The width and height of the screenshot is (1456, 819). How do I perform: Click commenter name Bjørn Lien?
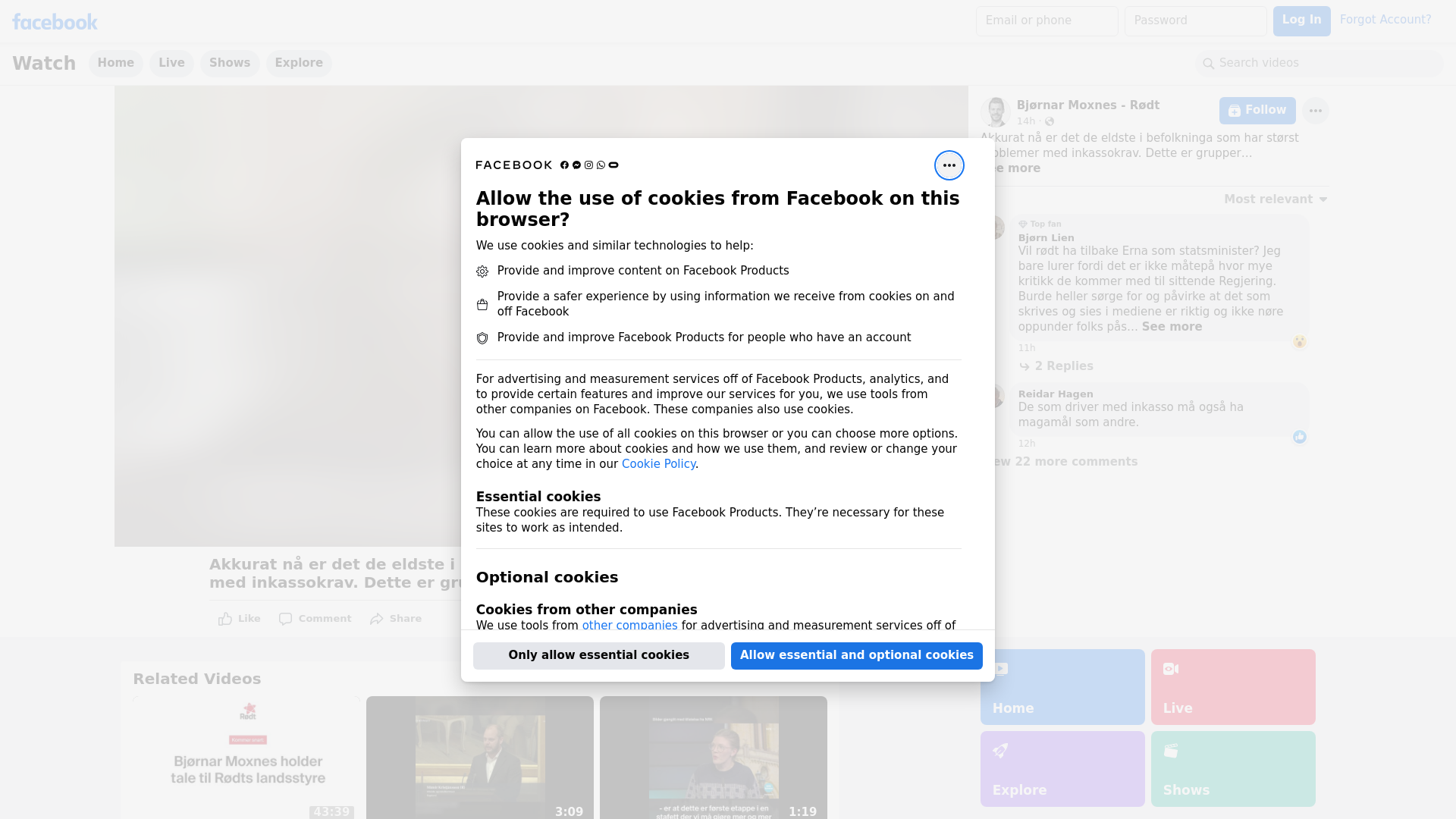pos(1046,238)
